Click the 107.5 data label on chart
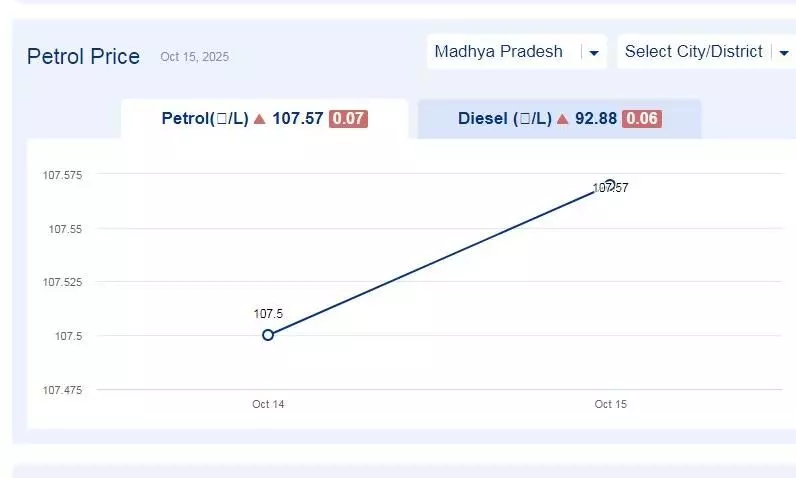 coord(268,314)
